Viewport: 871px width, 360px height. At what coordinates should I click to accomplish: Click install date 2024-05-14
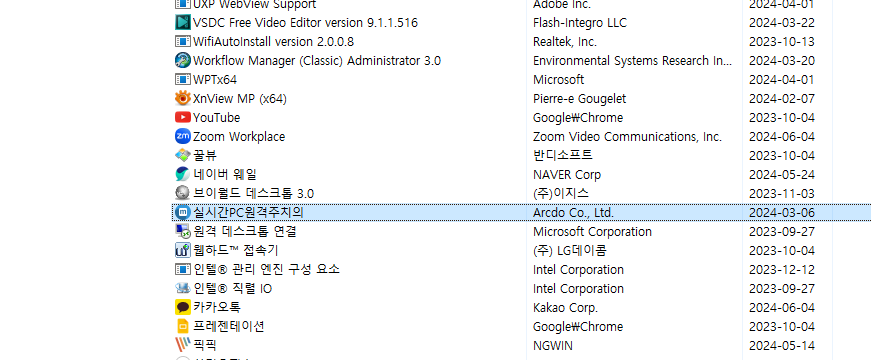click(x=782, y=346)
